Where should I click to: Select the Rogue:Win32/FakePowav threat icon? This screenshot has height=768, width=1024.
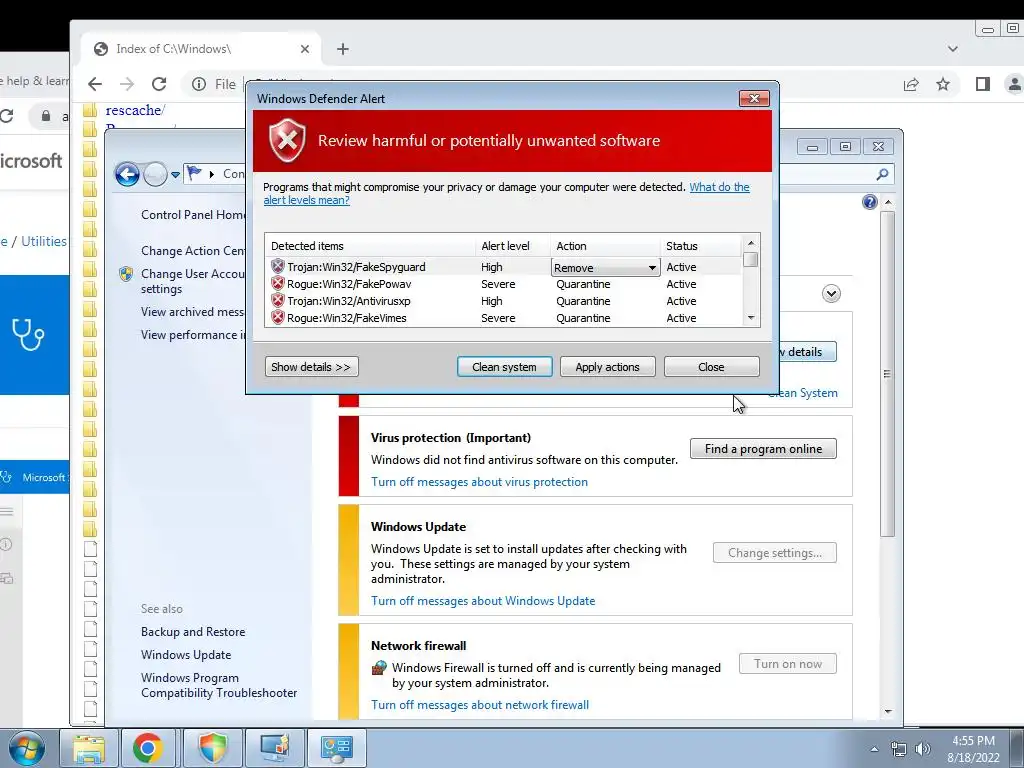click(x=278, y=283)
